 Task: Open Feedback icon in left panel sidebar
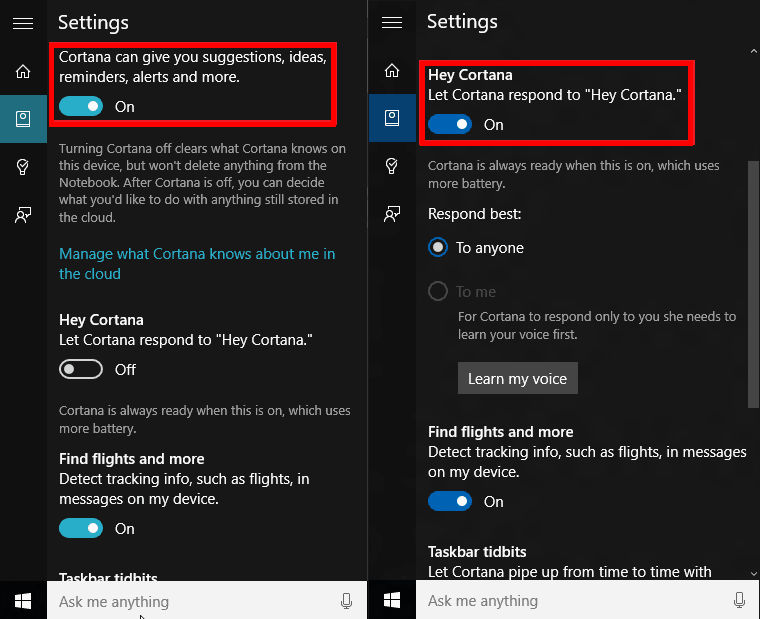point(23,214)
